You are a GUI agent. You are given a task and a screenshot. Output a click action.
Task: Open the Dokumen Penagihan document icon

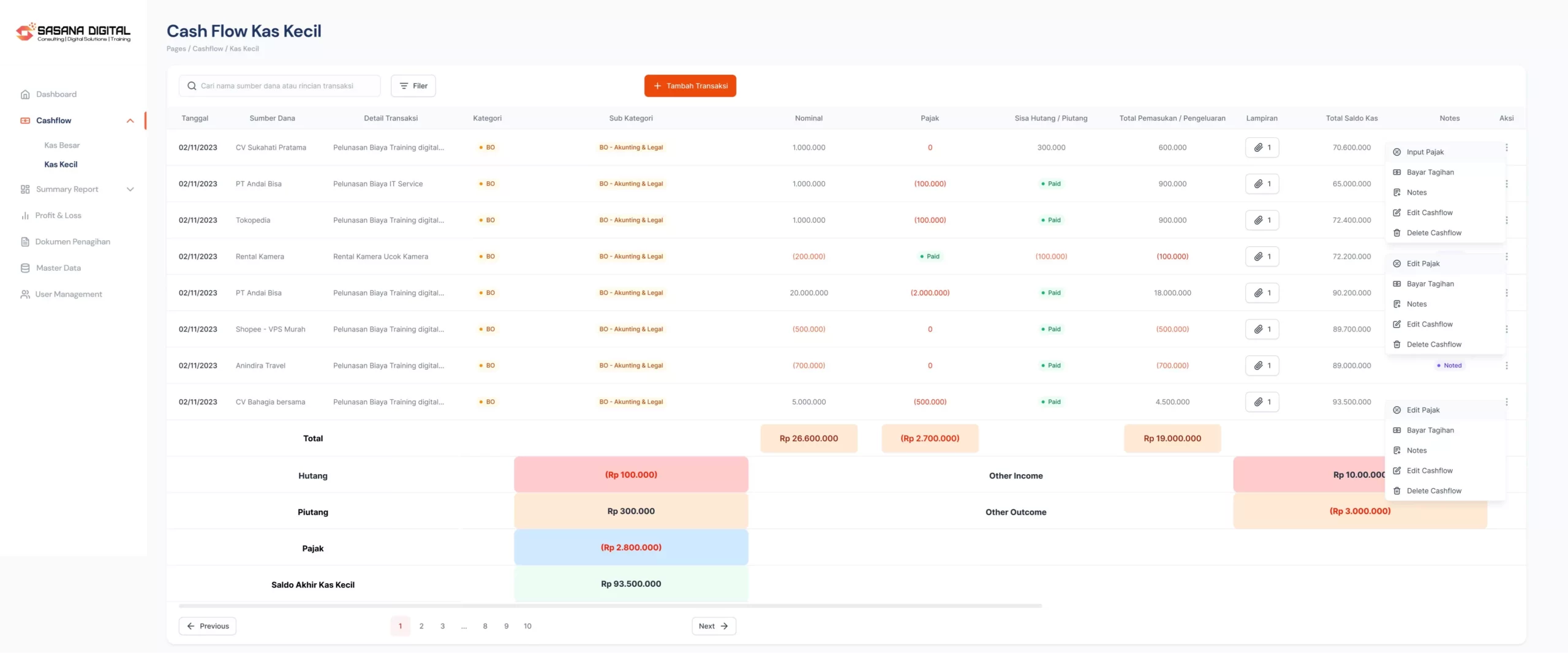tap(25, 242)
